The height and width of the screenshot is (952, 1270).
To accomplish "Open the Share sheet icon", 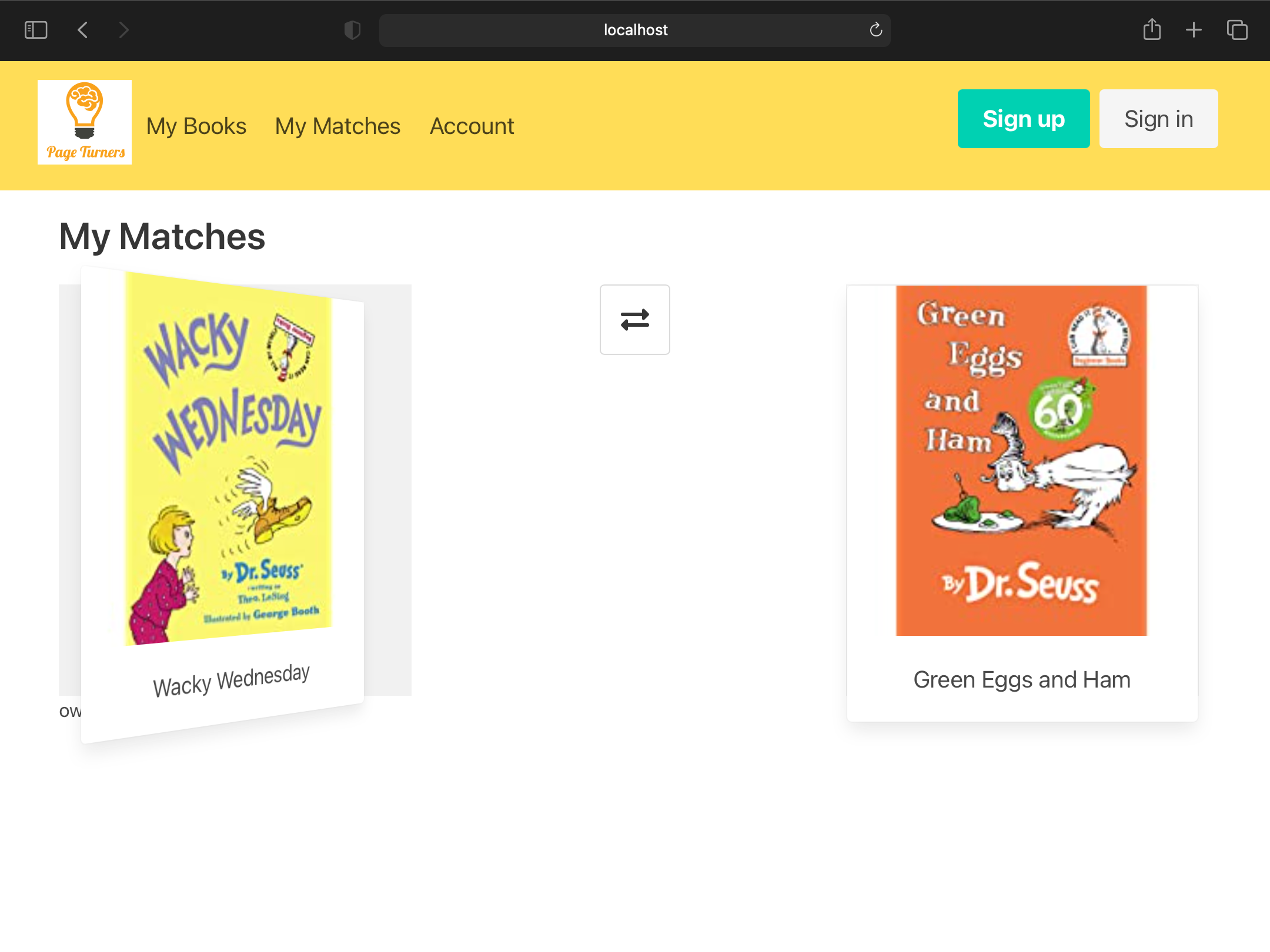I will click(x=1151, y=30).
